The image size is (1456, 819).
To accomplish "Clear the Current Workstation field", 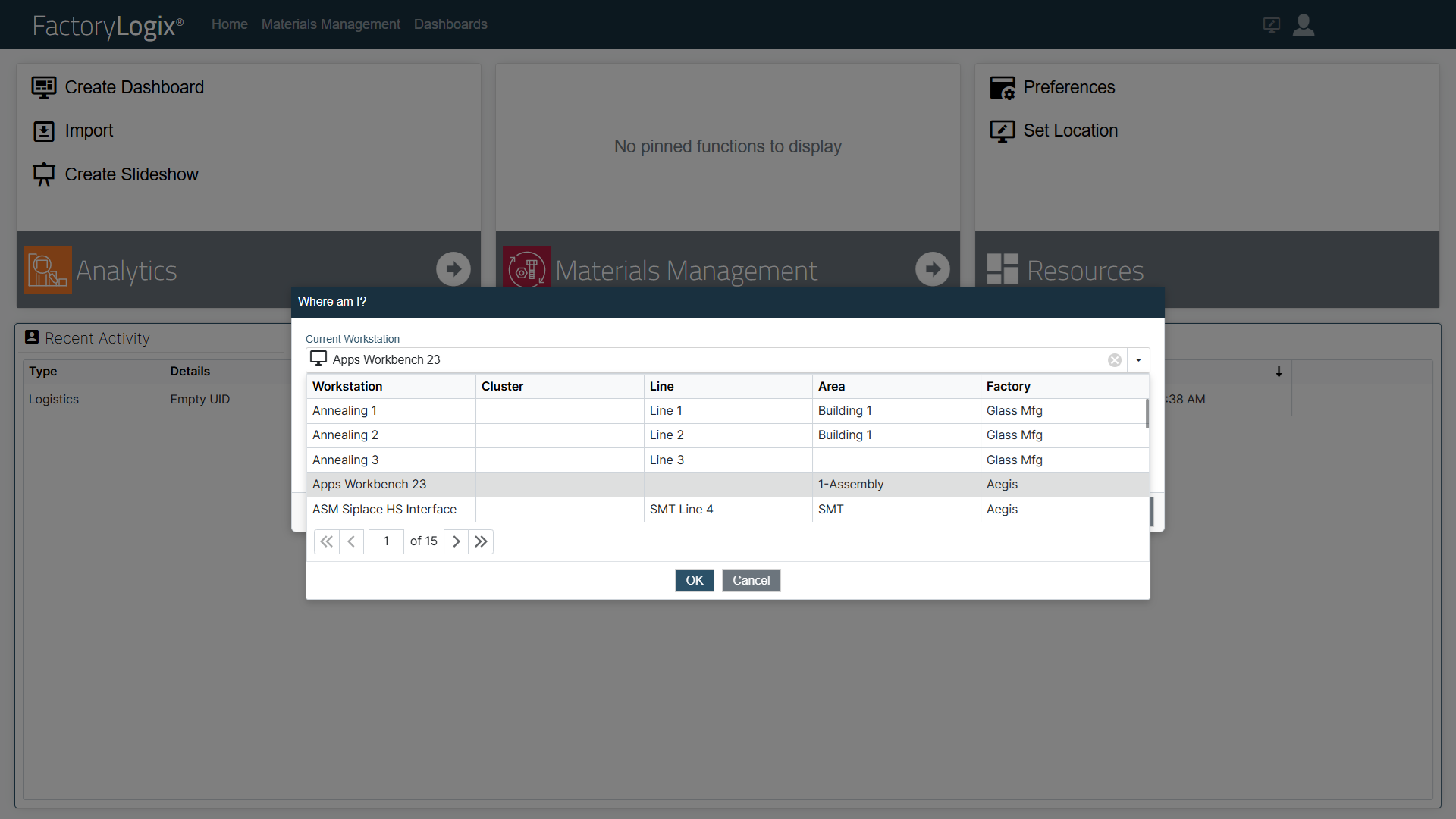I will point(1115,360).
